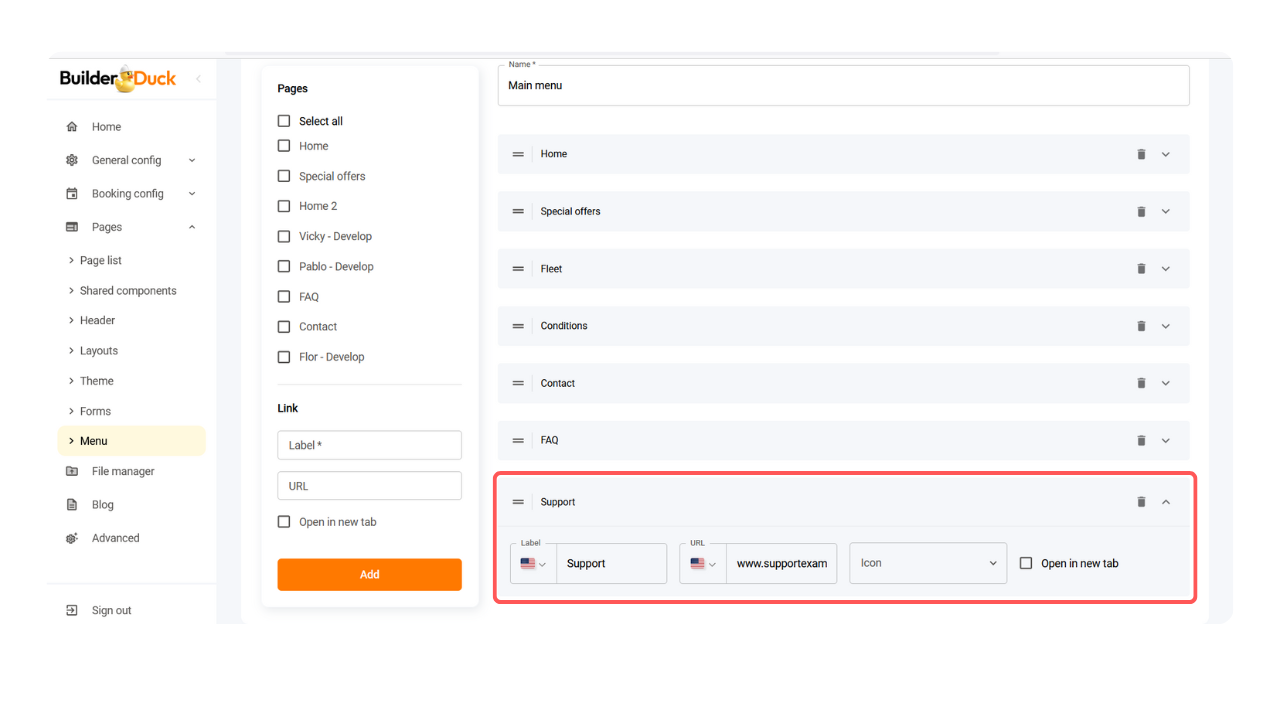Open the Icon dropdown for Support

click(927, 563)
